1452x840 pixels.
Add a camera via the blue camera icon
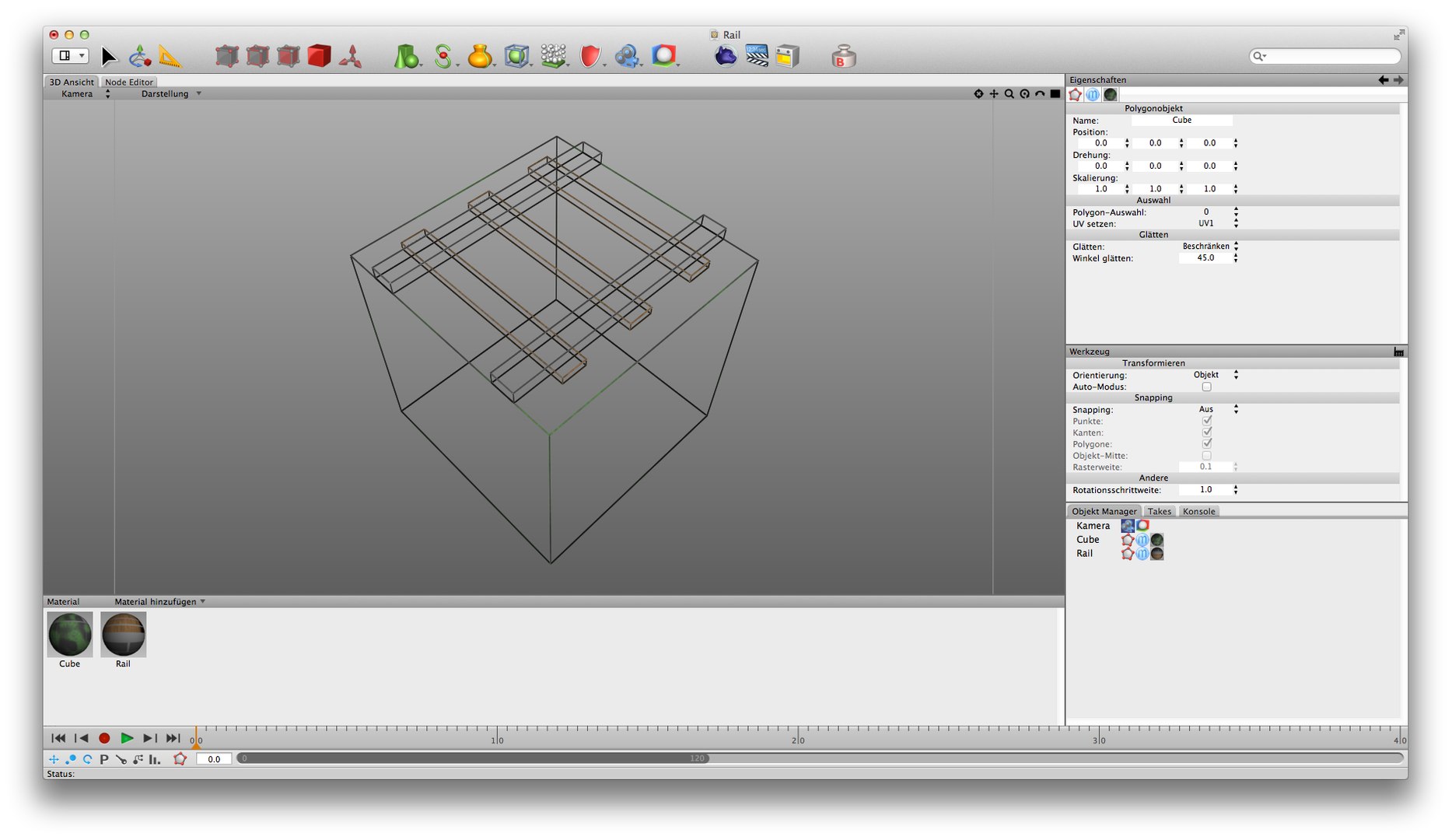coord(626,56)
